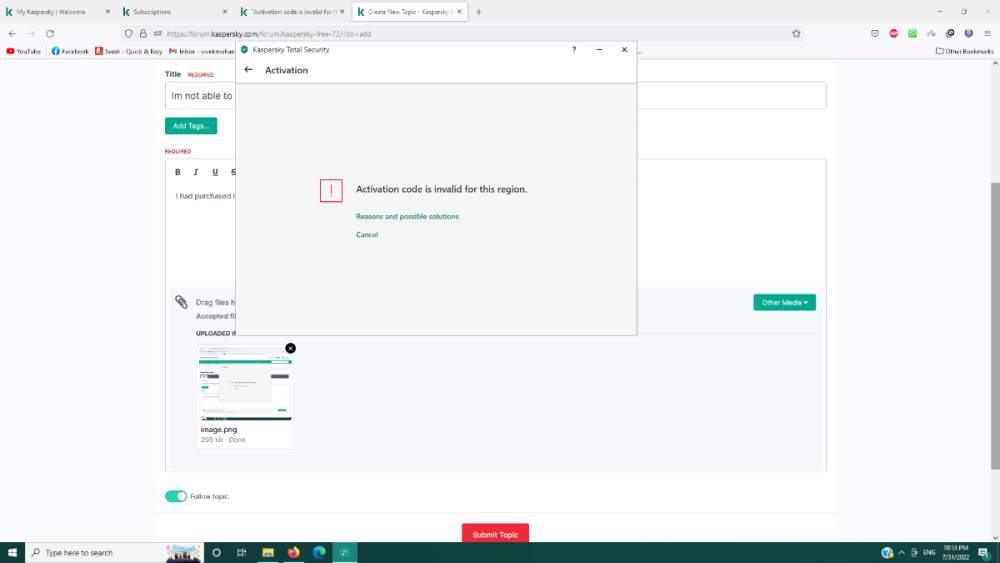
Task: Apply underline formatting in the forum editor
Action: pyautogui.click(x=215, y=172)
